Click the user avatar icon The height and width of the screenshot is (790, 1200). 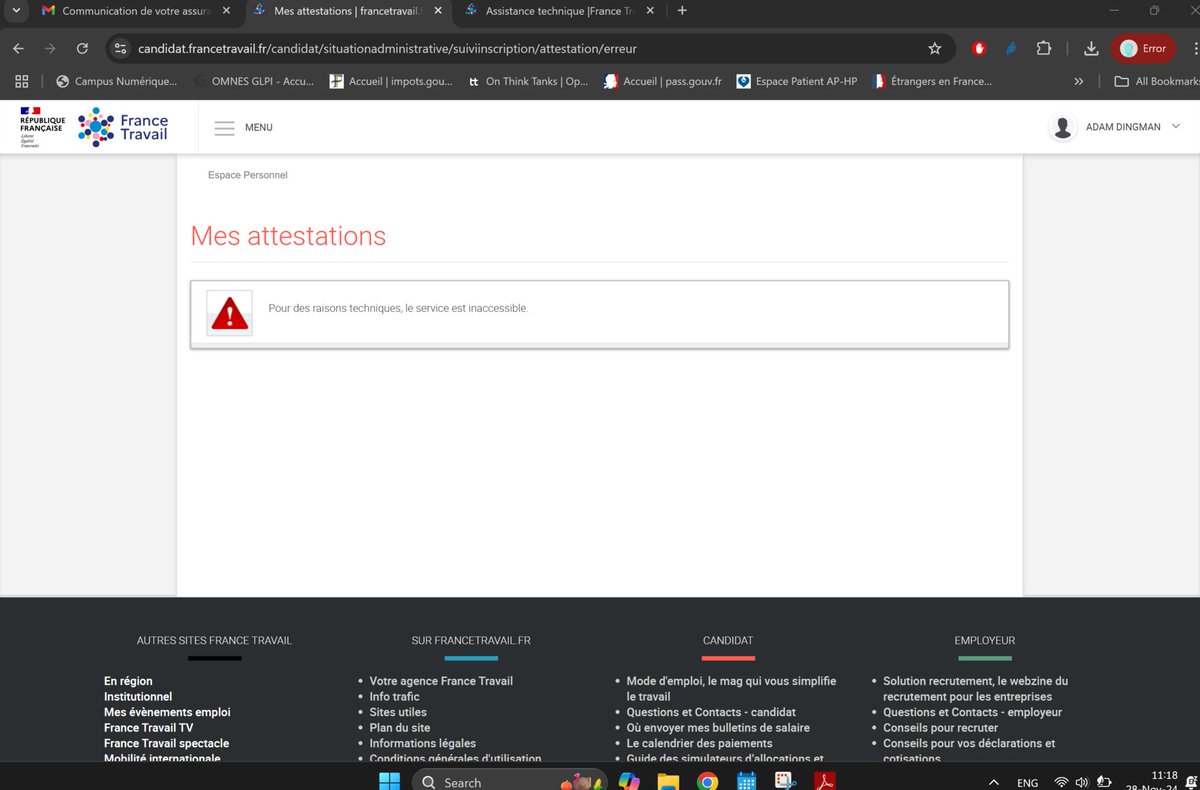tap(1063, 127)
